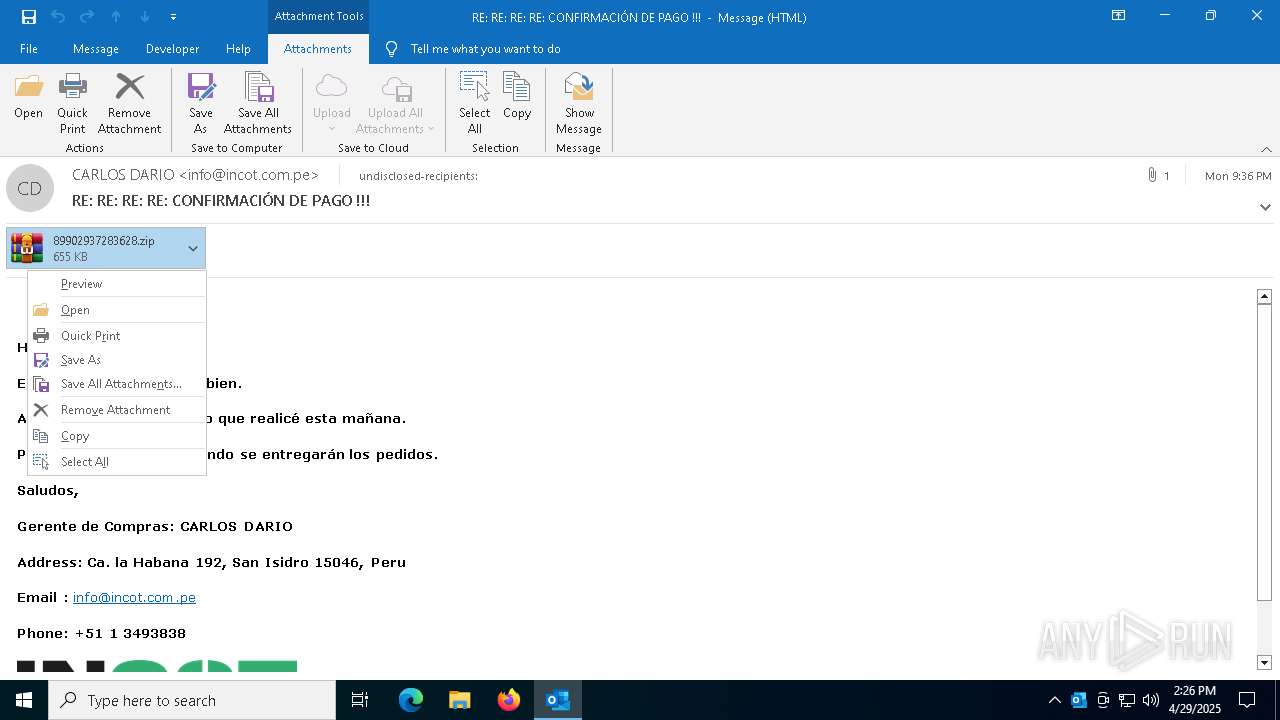Show hidden tray icons chevron

click(x=1054, y=700)
